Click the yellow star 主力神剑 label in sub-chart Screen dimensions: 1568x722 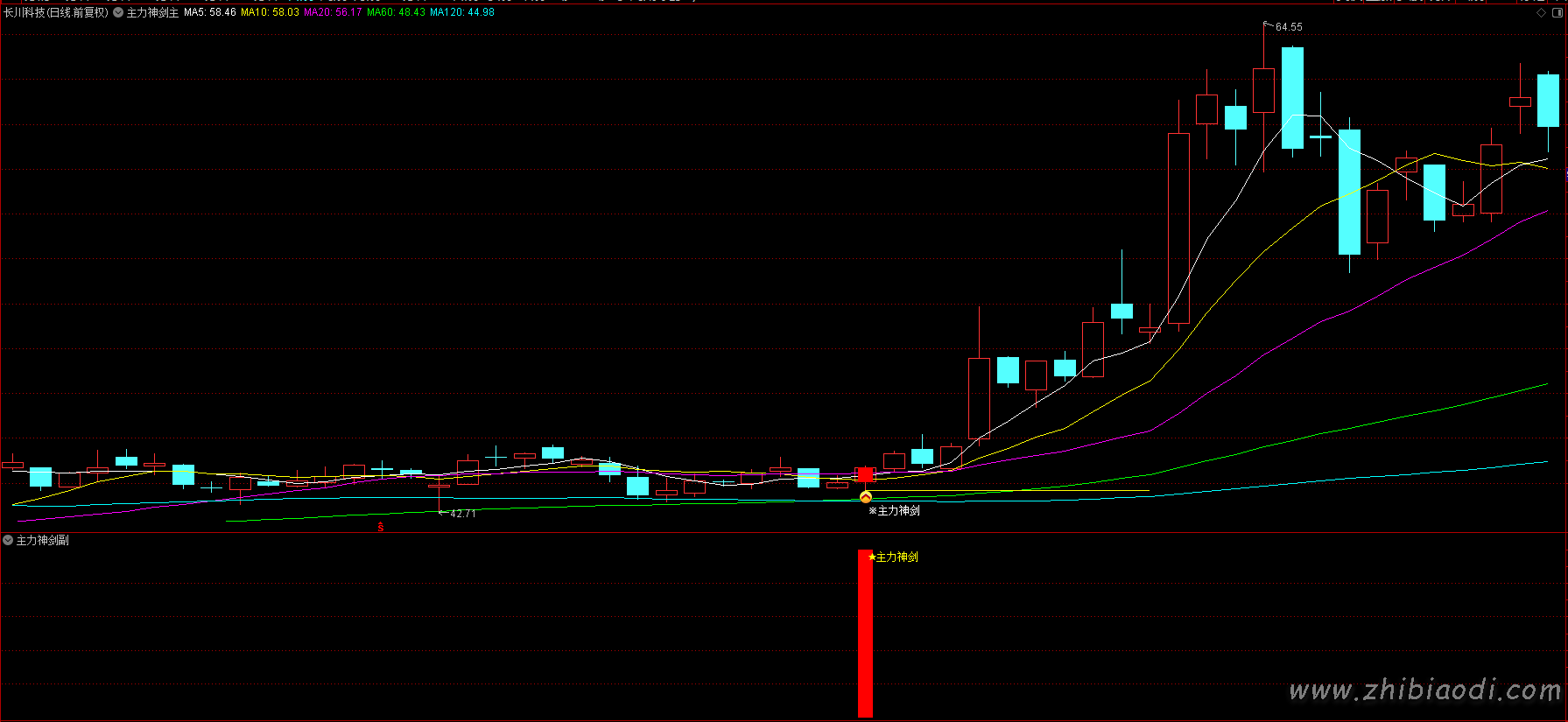pyautogui.click(x=893, y=557)
